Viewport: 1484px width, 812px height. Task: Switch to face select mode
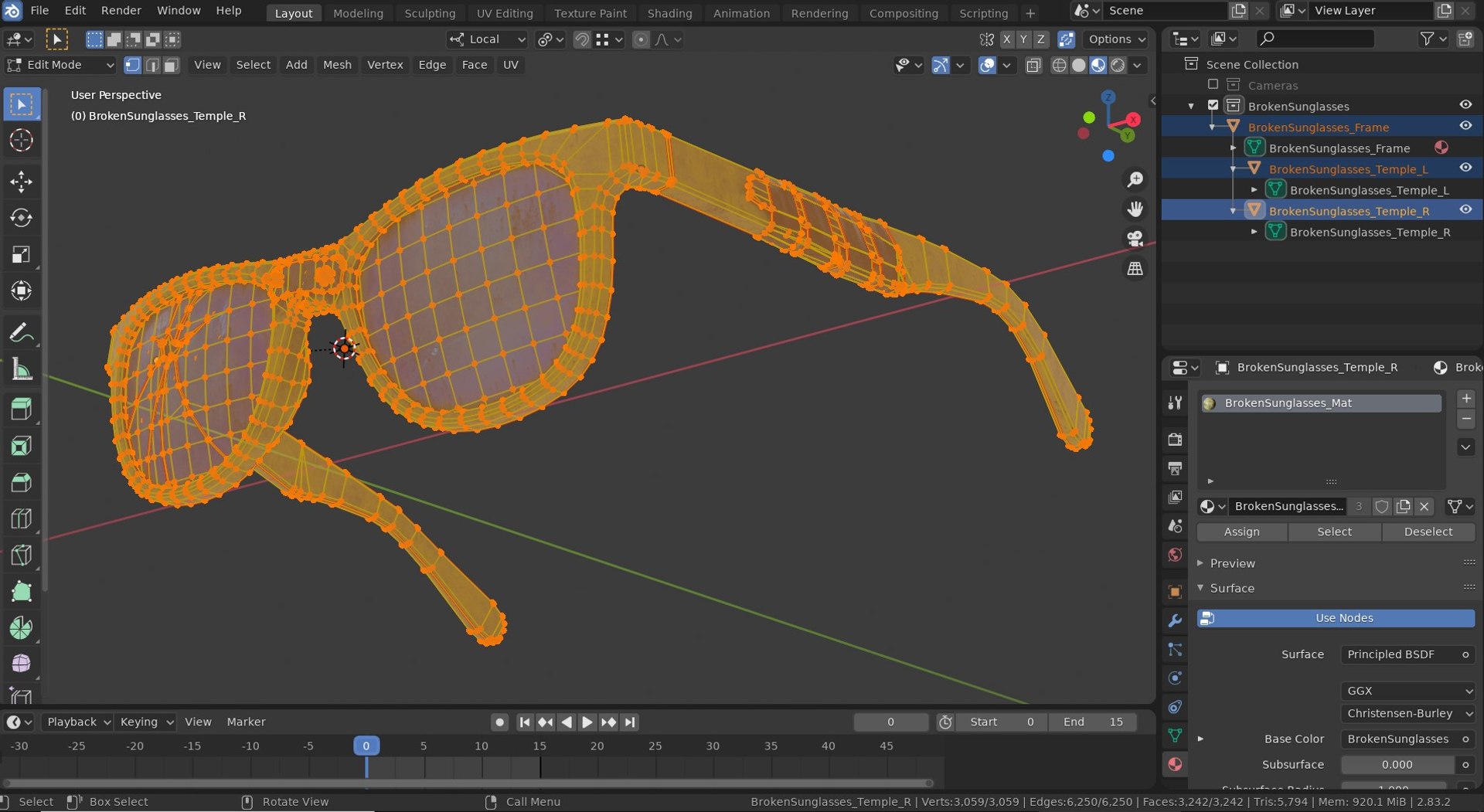tap(171, 65)
